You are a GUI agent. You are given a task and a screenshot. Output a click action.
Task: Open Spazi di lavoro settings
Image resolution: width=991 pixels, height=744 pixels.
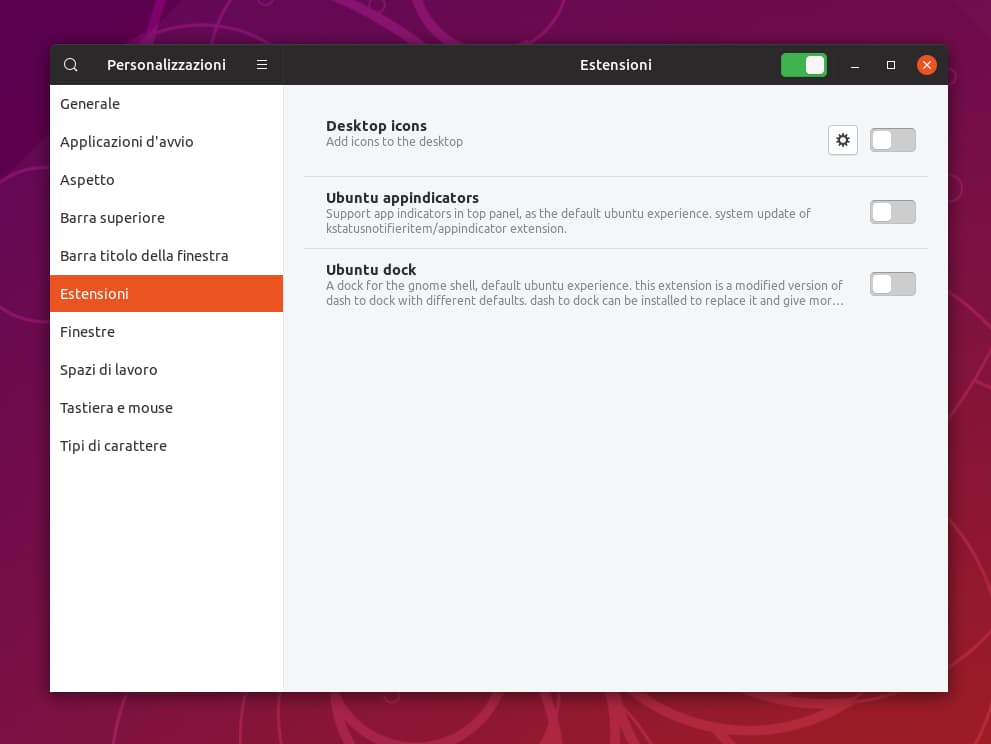click(166, 369)
